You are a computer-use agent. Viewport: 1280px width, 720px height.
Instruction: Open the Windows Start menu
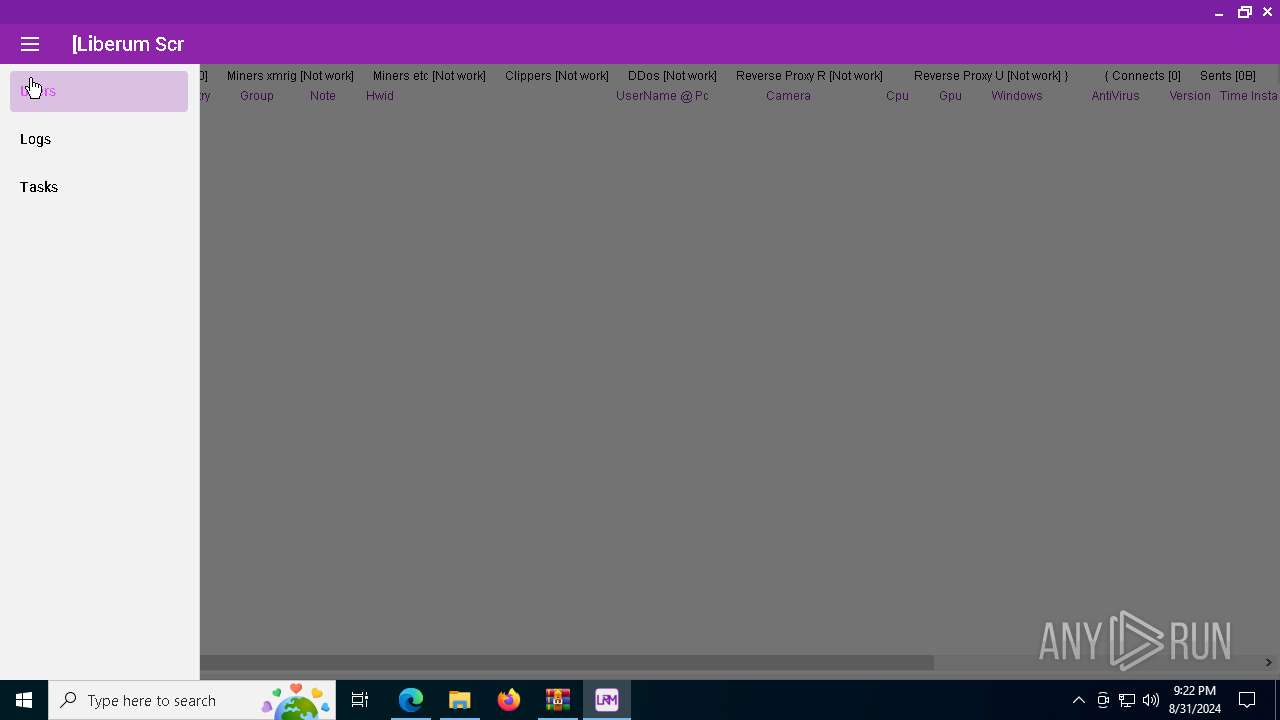(x=24, y=700)
